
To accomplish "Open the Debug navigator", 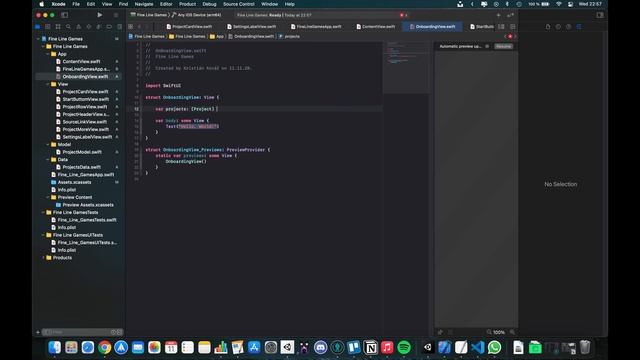I will click(99, 27).
